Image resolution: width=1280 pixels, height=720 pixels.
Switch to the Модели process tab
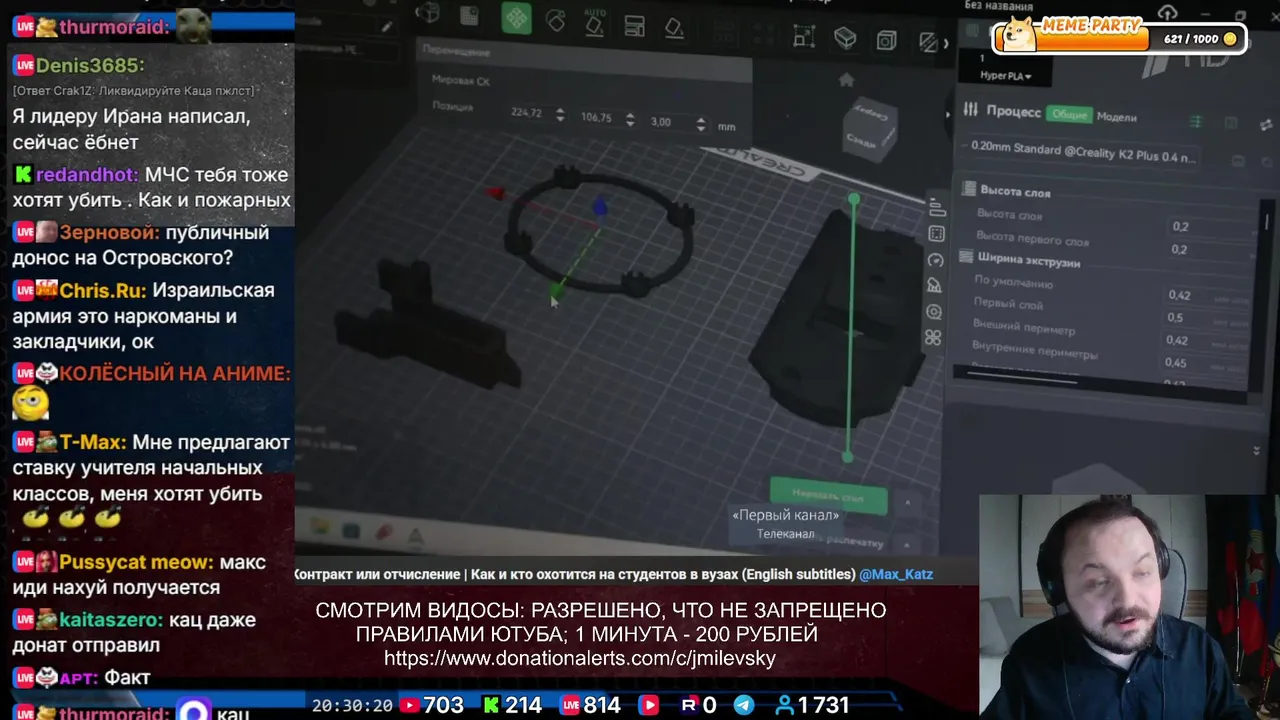point(1117,117)
